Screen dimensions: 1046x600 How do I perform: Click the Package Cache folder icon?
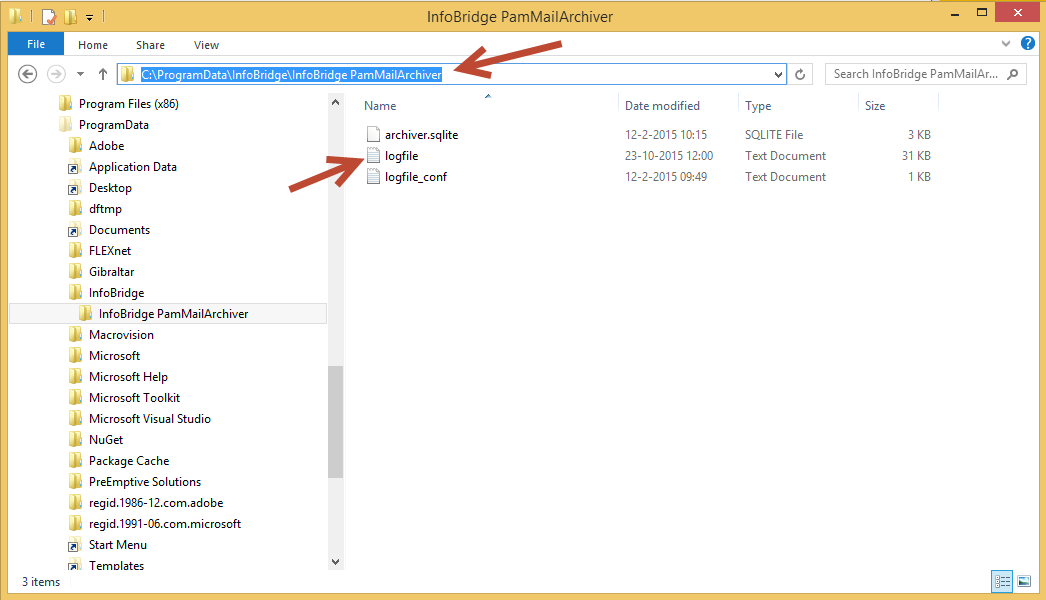75,461
